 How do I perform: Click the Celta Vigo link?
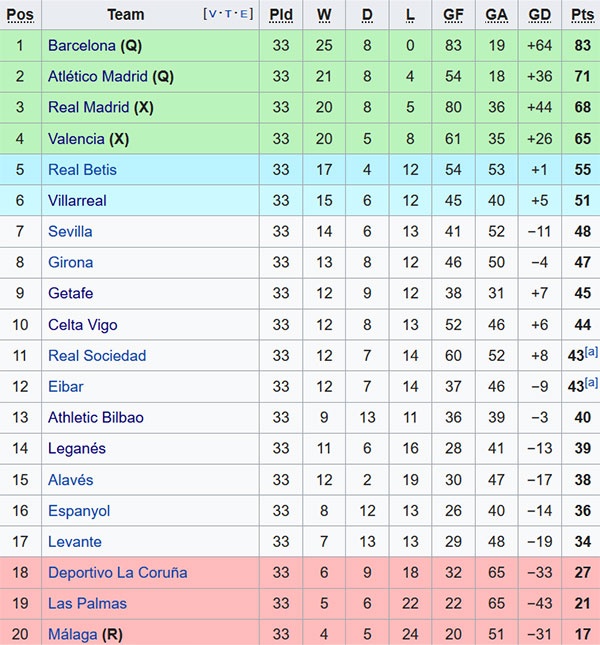[83, 325]
